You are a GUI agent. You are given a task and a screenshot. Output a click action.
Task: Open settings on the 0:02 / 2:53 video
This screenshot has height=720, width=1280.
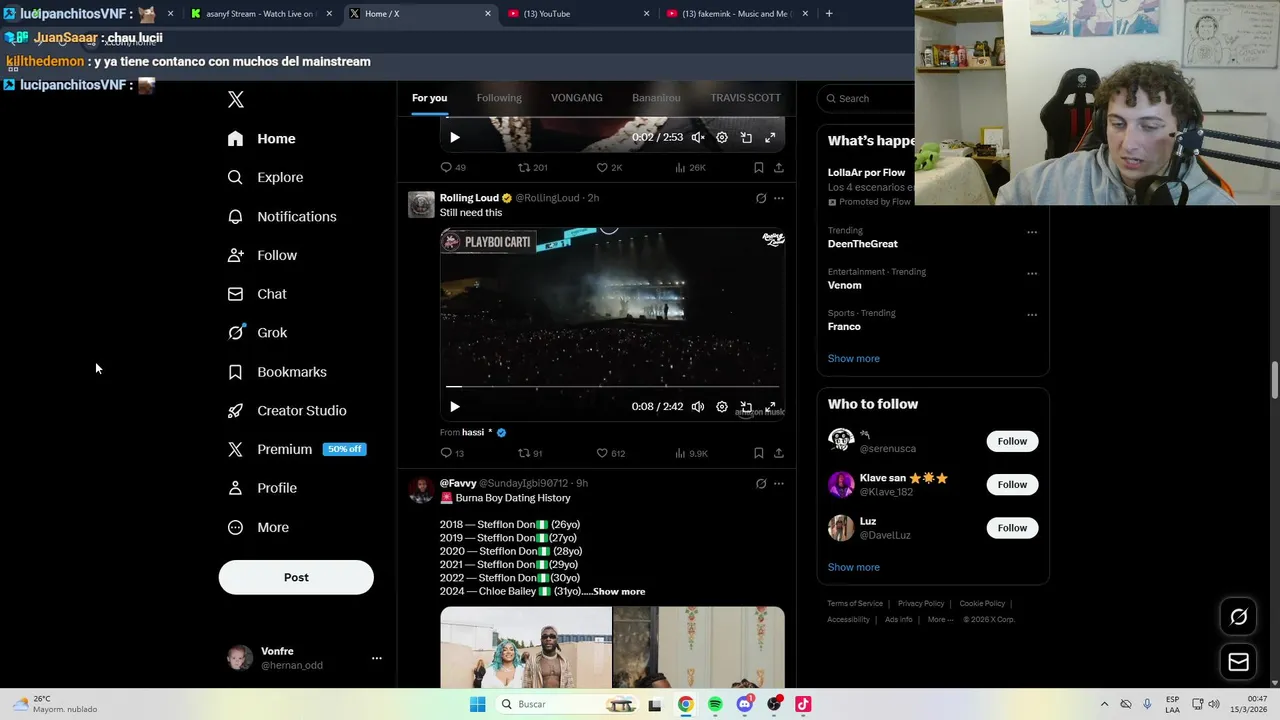[x=722, y=138]
